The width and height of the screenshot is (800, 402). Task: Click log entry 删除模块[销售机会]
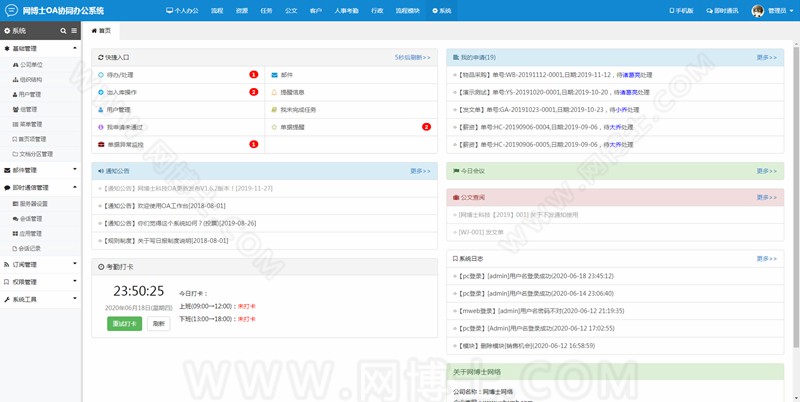526,345
